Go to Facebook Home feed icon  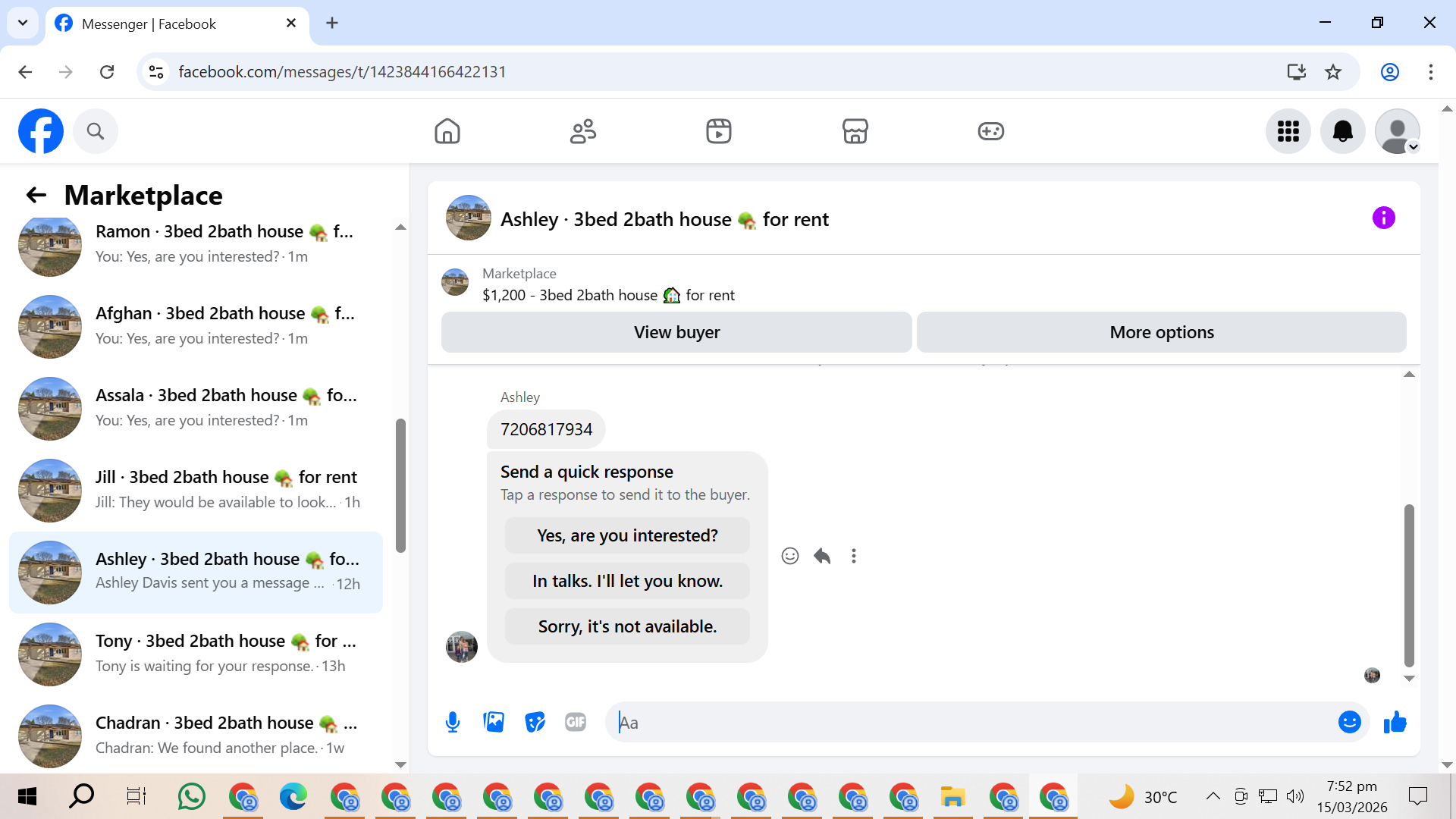[447, 131]
